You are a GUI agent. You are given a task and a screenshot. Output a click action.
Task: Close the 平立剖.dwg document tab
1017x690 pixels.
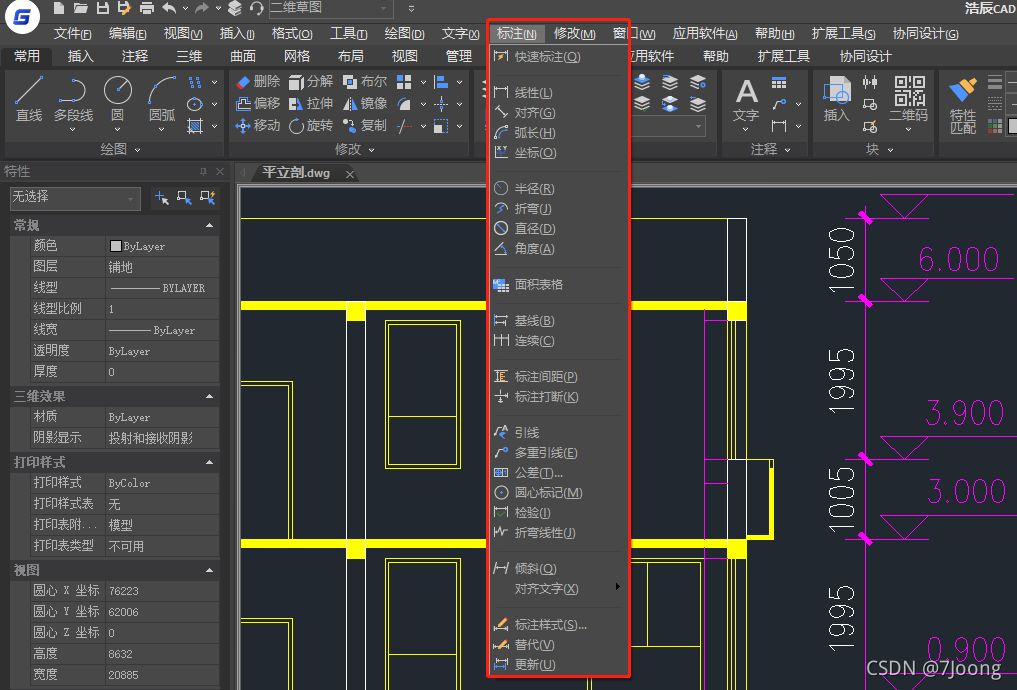click(x=350, y=174)
